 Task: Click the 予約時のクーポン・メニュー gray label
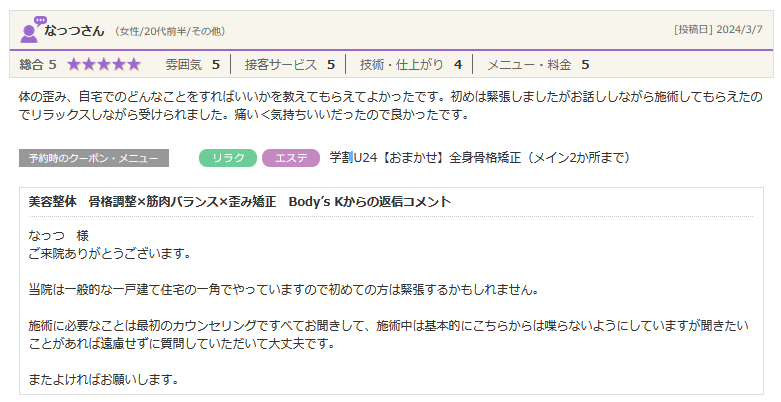coord(94,158)
